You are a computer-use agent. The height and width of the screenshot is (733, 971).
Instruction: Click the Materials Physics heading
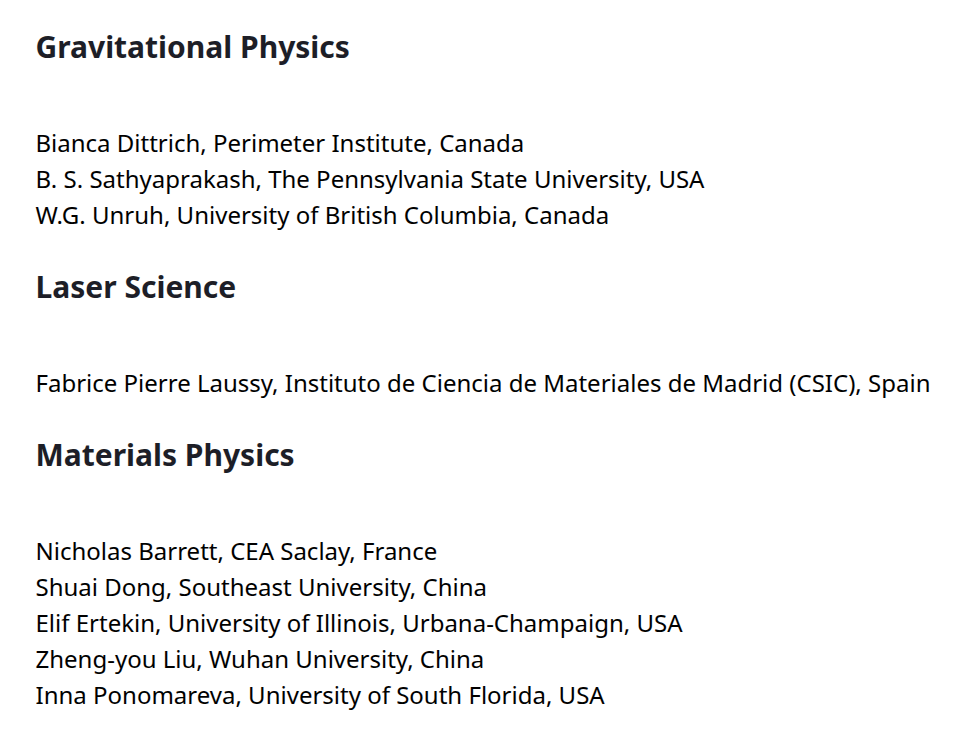pos(165,456)
